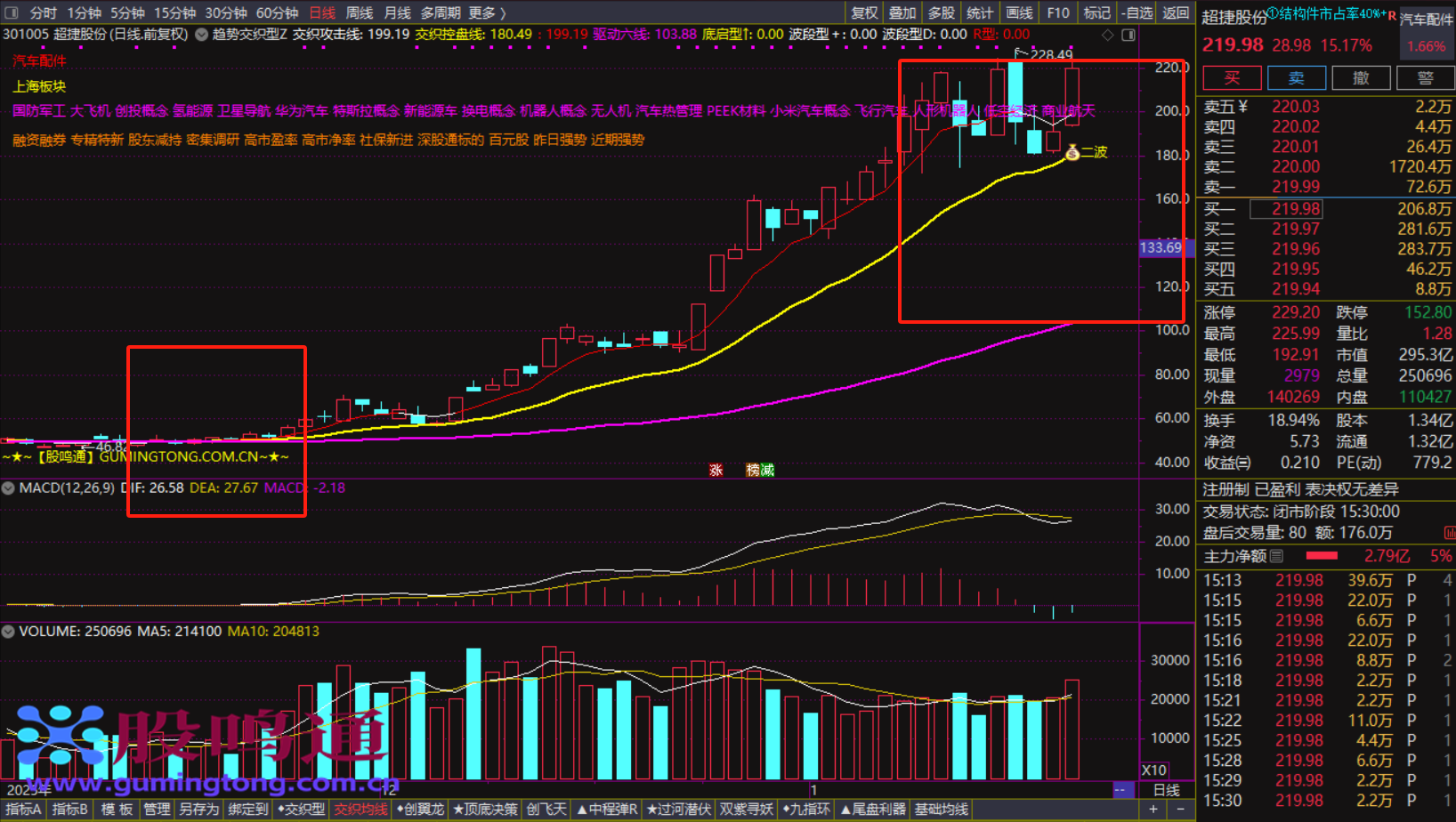
Task: Zoom in the chart with plus button
Action: click(1153, 809)
